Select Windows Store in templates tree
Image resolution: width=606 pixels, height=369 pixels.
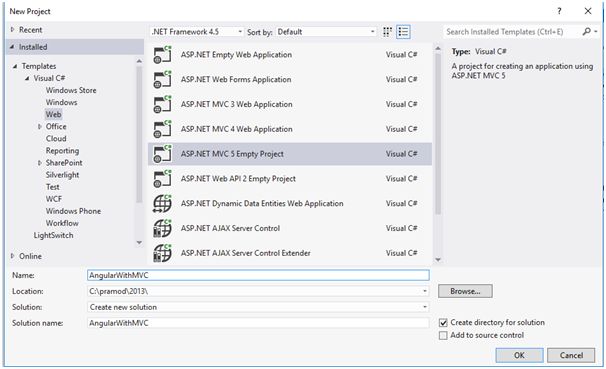click(71, 90)
